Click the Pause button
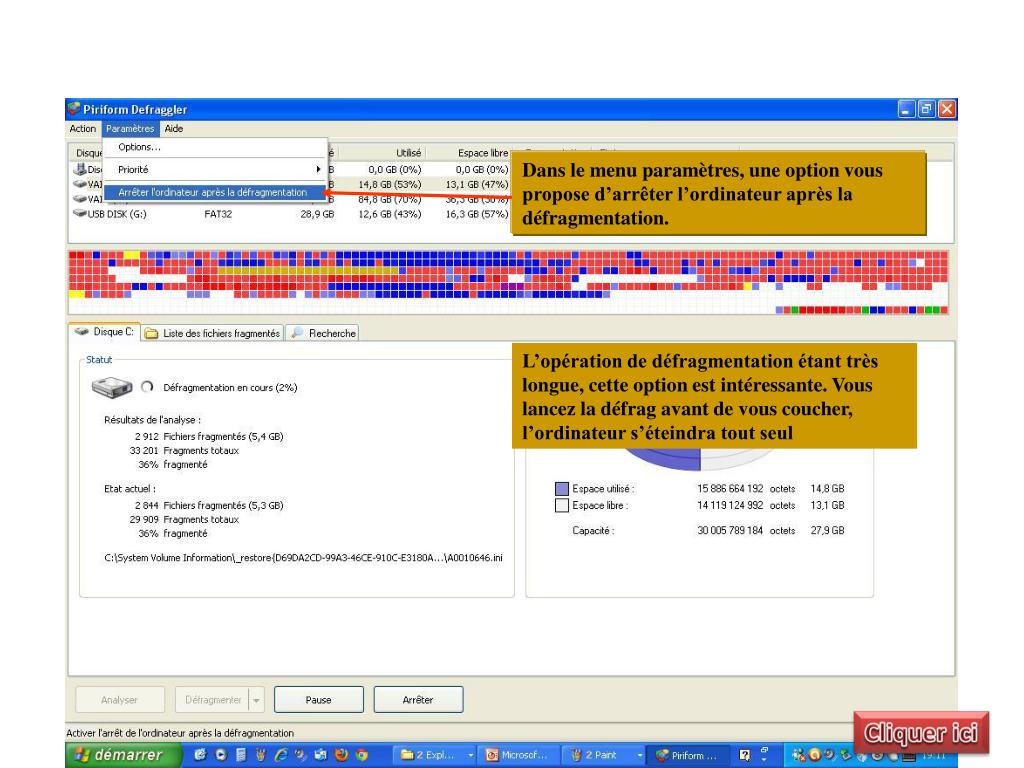This screenshot has height=768, width=1024. [319, 699]
